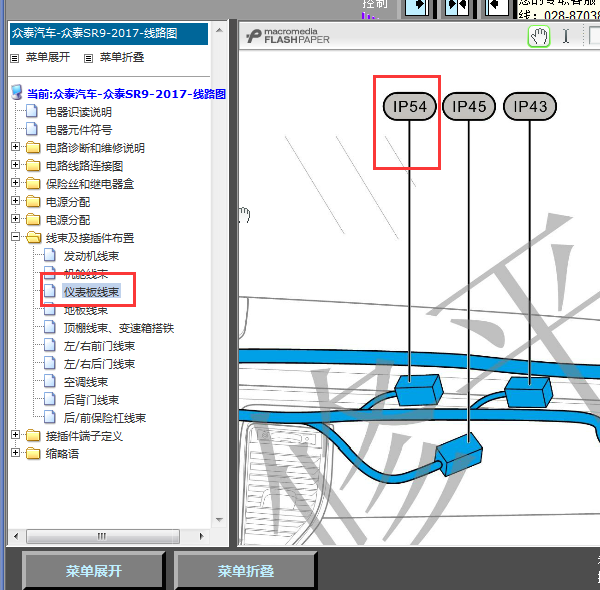Click the horizontal scrollbar right arrow
The width and height of the screenshot is (600, 590).
click(201, 536)
